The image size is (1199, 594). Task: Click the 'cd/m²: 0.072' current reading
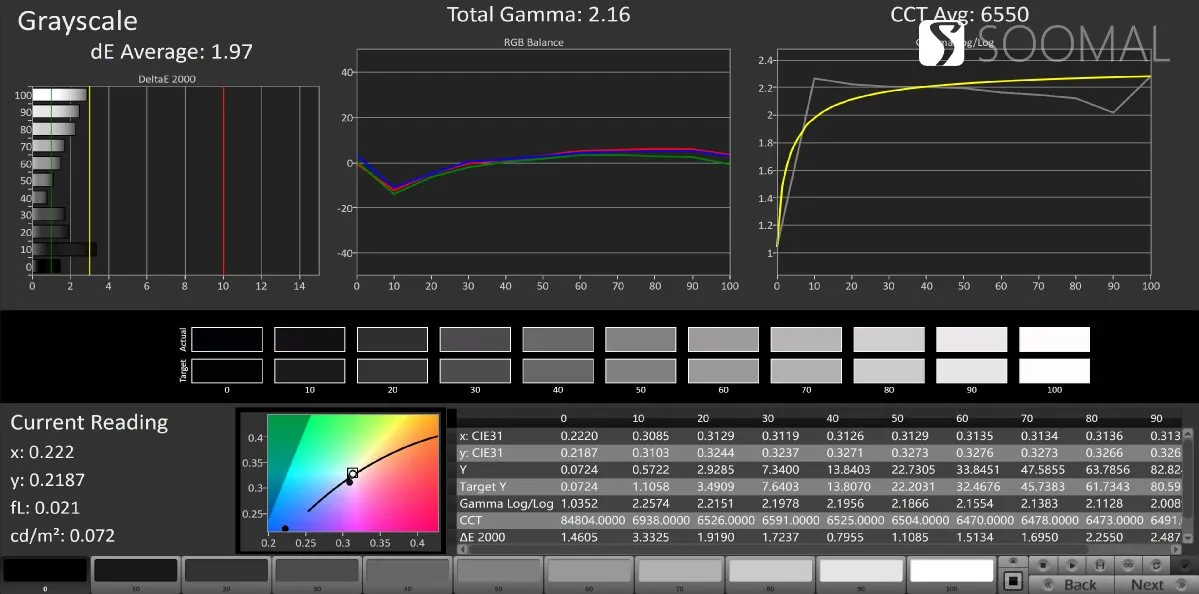(63, 535)
